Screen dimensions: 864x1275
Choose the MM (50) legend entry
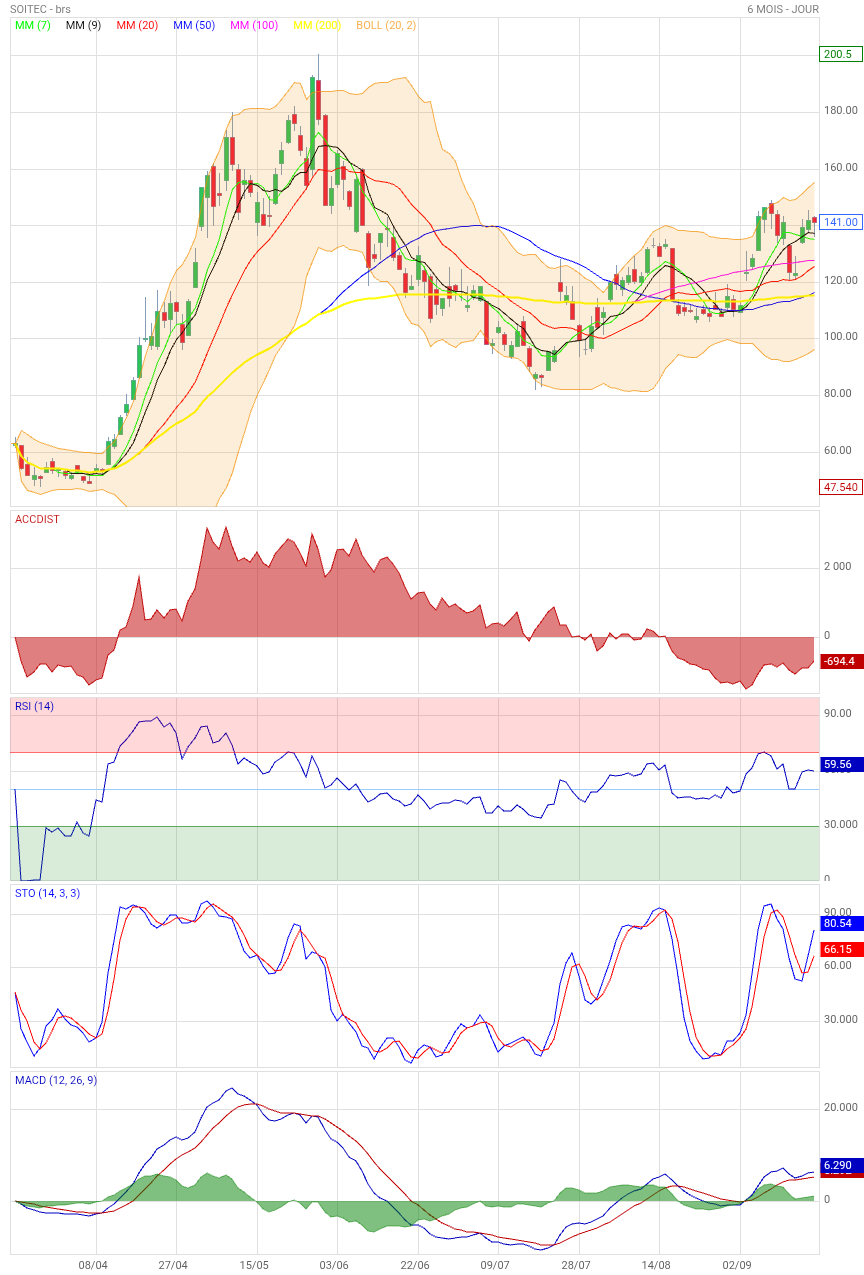[194, 25]
